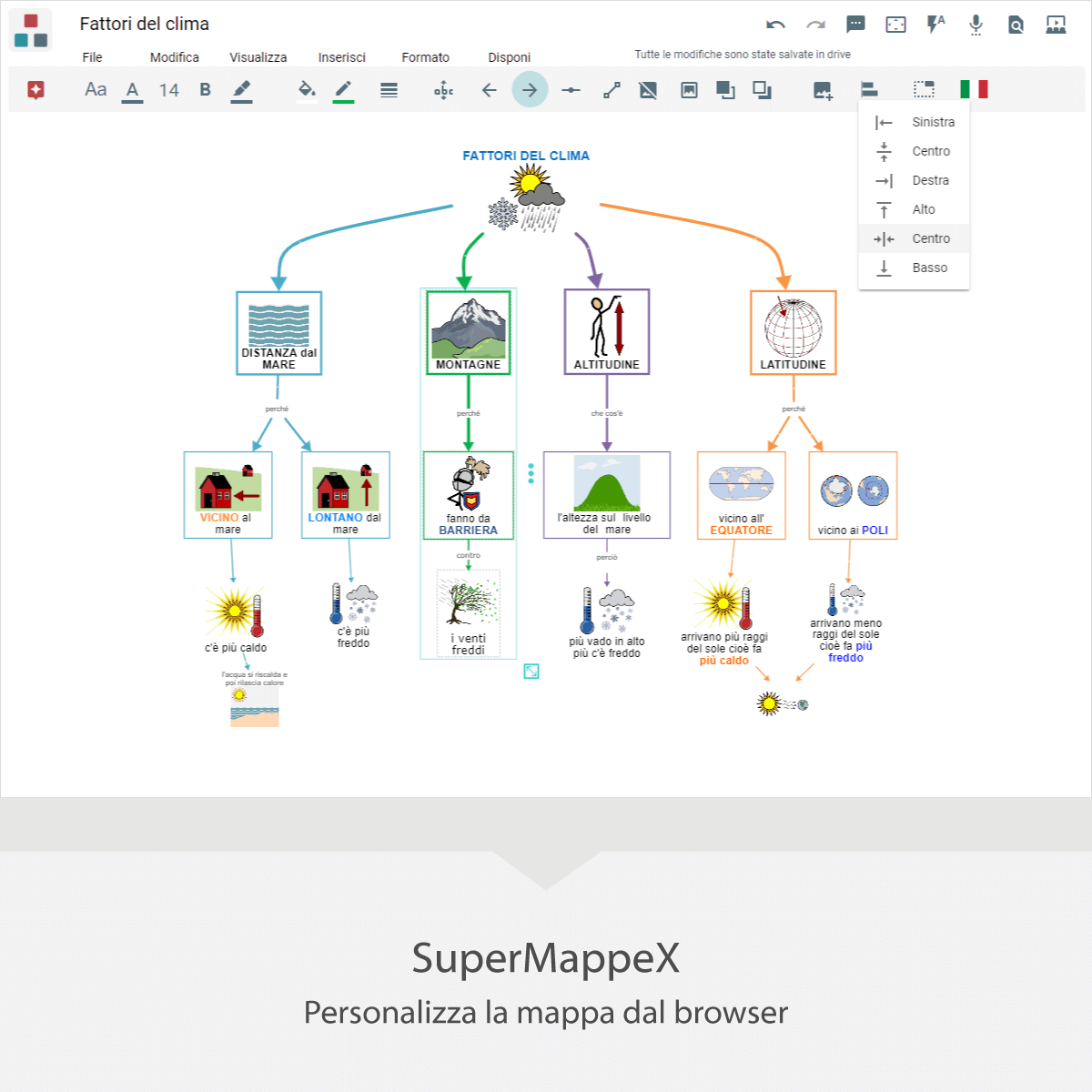The height and width of the screenshot is (1092, 1092).
Task: Align selection to Sinistra
Action: tap(914, 122)
